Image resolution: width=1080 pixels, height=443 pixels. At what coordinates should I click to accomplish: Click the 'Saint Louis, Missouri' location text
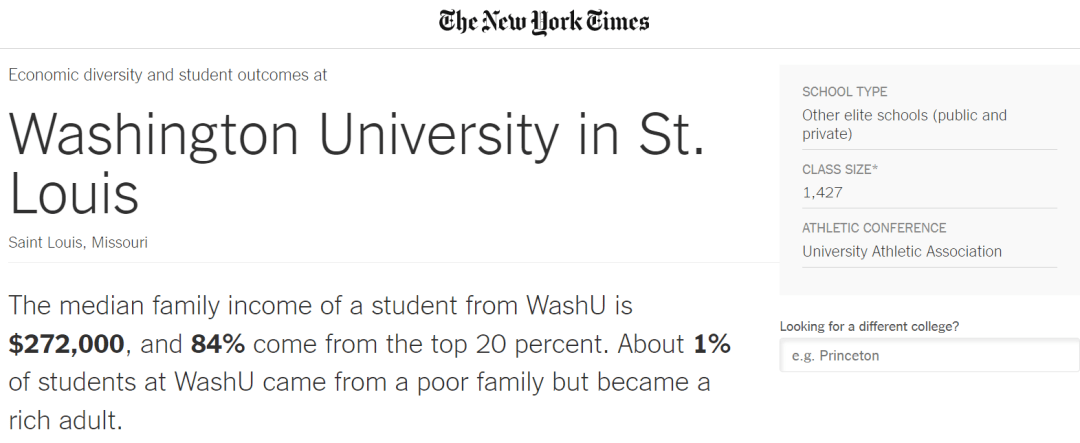pos(78,243)
